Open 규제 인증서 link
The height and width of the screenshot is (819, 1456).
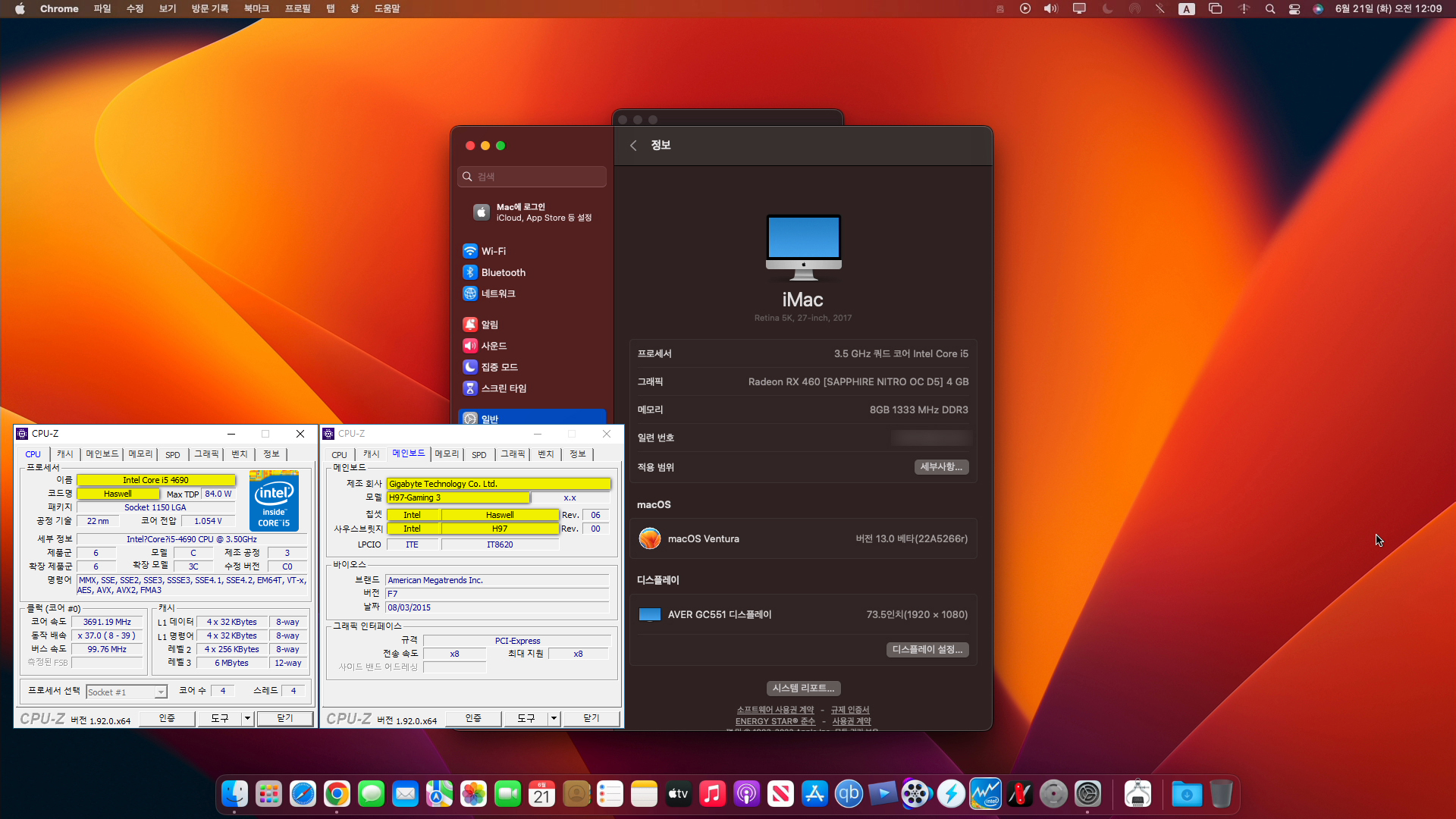[x=850, y=710]
